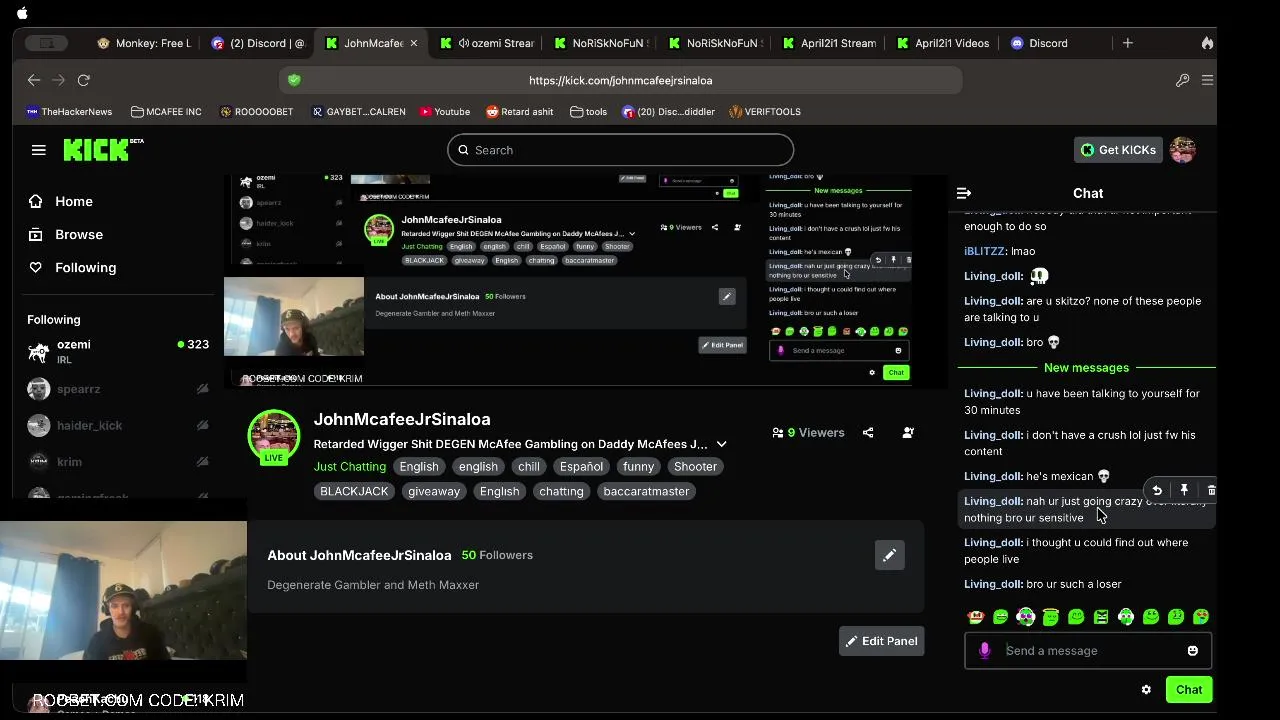The image size is (1280, 720).
Task: Open MCAFEE INC bookmark folder
Action: pyautogui.click(x=166, y=112)
